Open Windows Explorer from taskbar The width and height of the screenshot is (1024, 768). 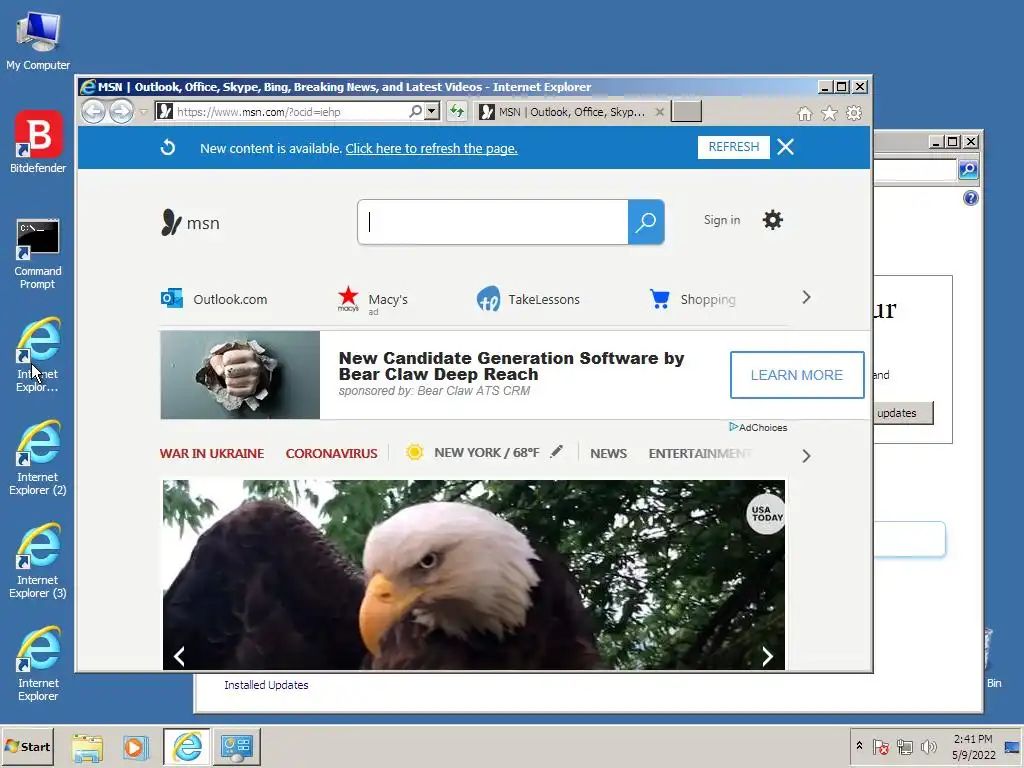tap(87, 746)
